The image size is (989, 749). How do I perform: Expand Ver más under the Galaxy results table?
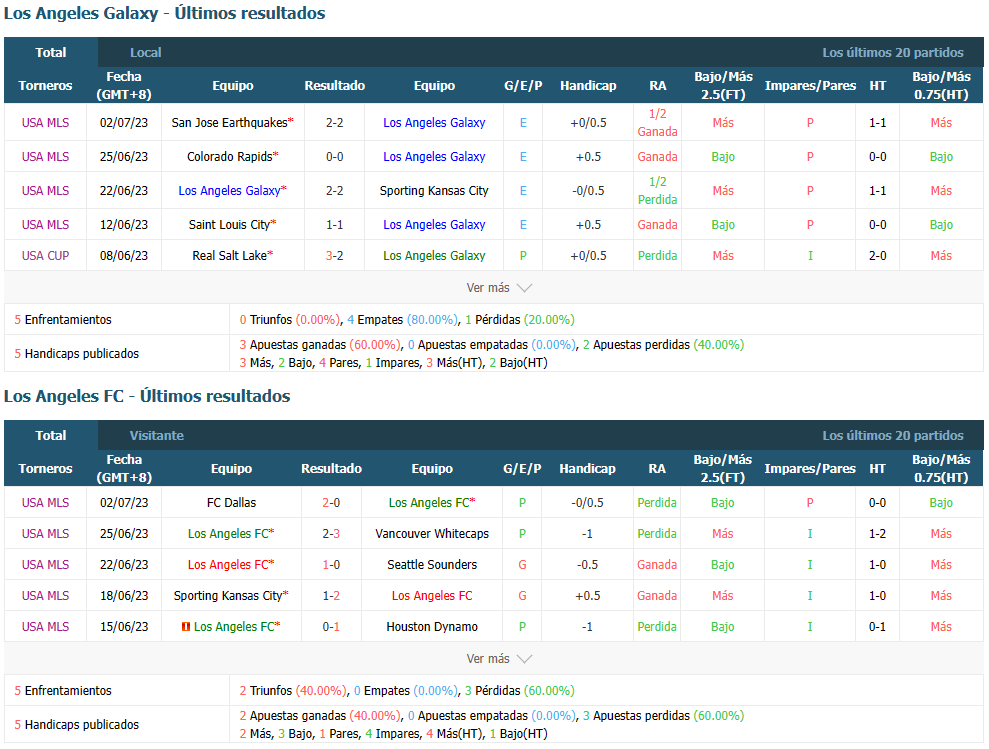tap(499, 288)
